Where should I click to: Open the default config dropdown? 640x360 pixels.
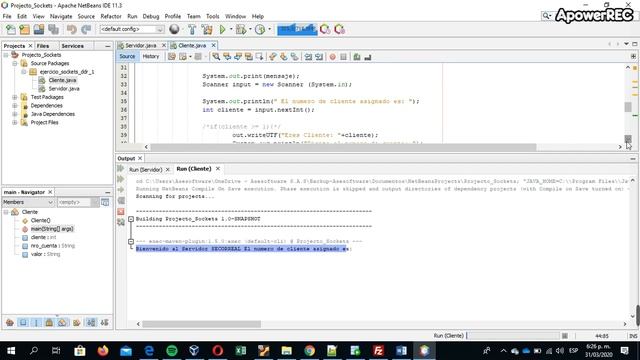tap(132, 29)
